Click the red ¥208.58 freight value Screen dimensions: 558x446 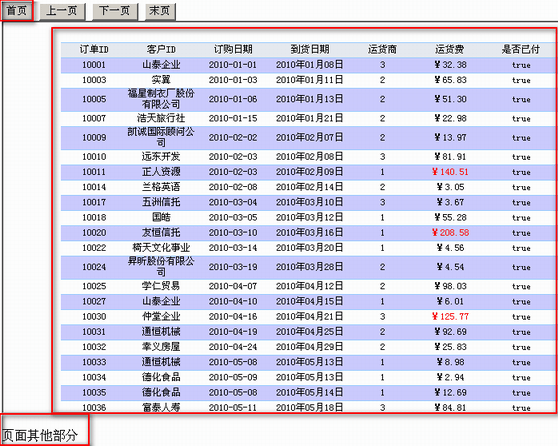click(x=450, y=233)
